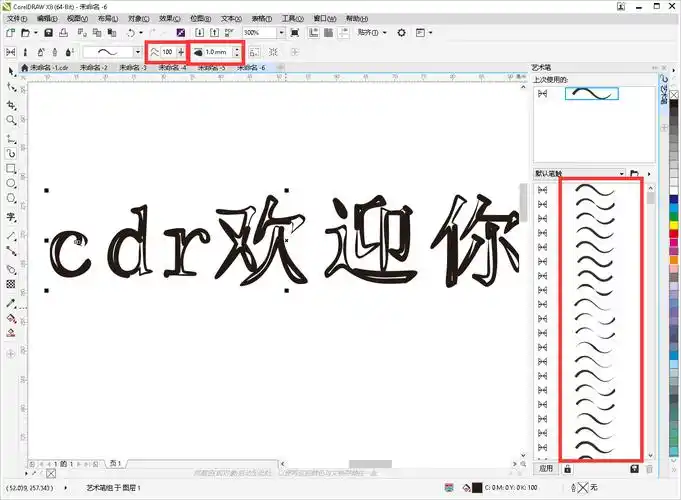Select the Drop Shadow effects tool
The width and height of the screenshot is (681, 500).
click(x=11, y=269)
